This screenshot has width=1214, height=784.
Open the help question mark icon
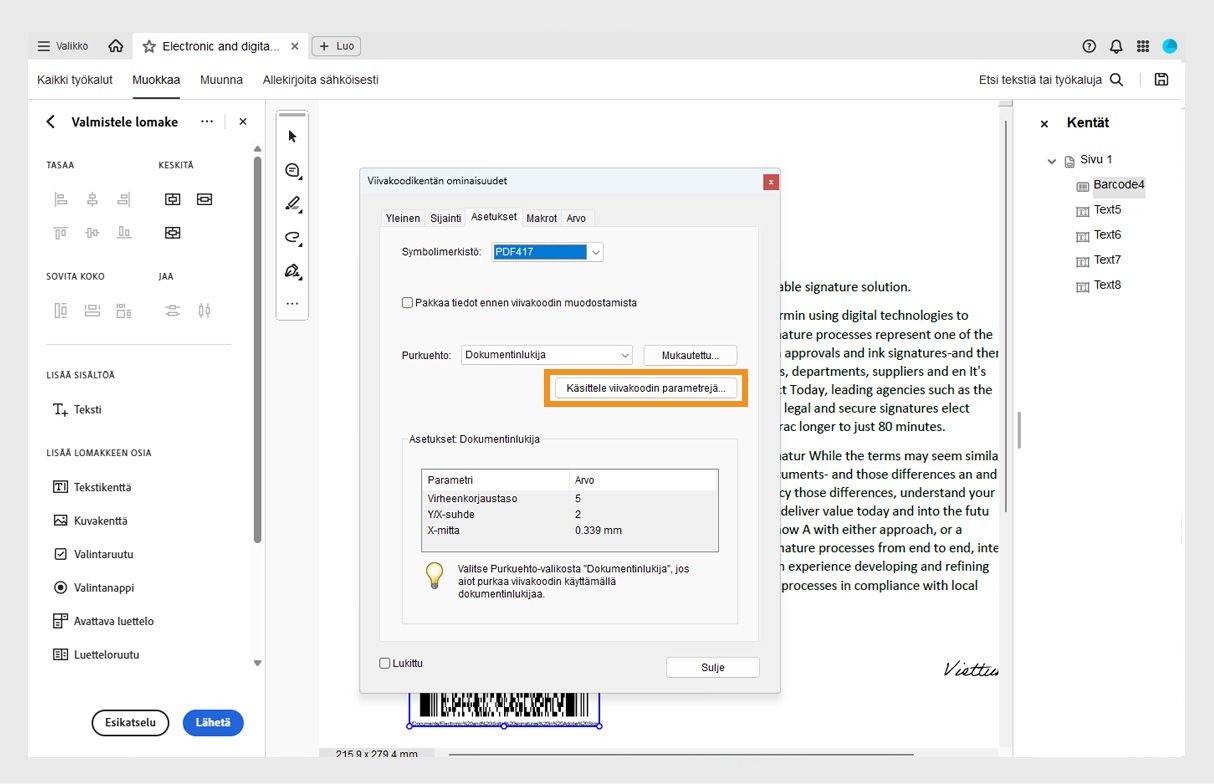(x=1089, y=46)
